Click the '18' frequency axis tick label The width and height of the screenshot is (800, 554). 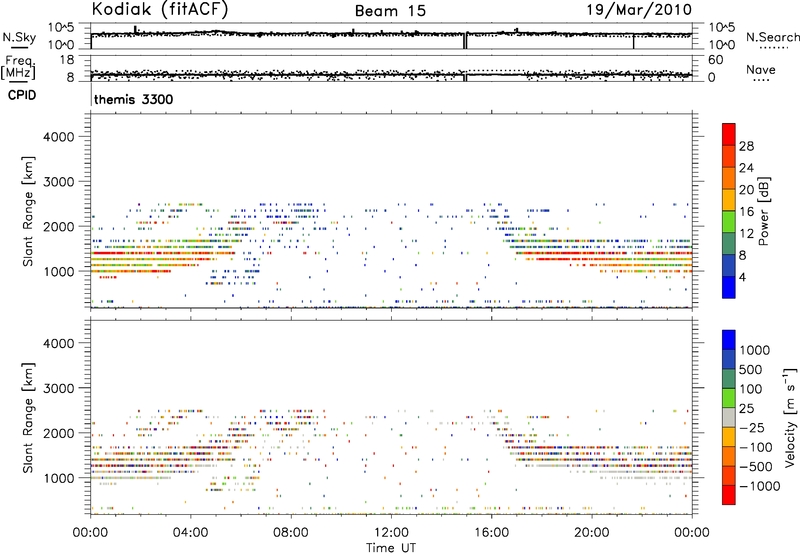point(67,60)
